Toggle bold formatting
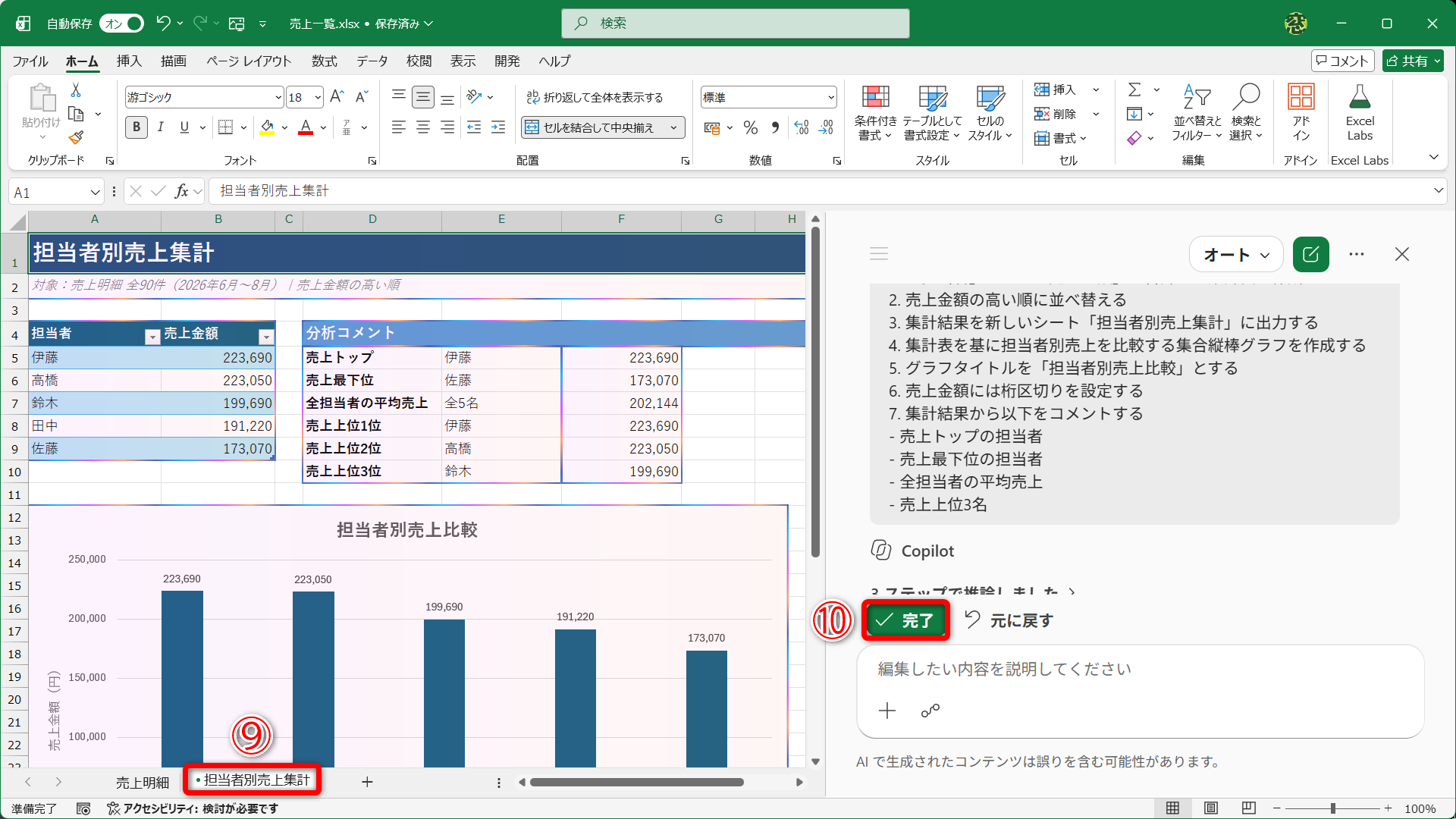The height and width of the screenshot is (819, 1456). coord(136,127)
